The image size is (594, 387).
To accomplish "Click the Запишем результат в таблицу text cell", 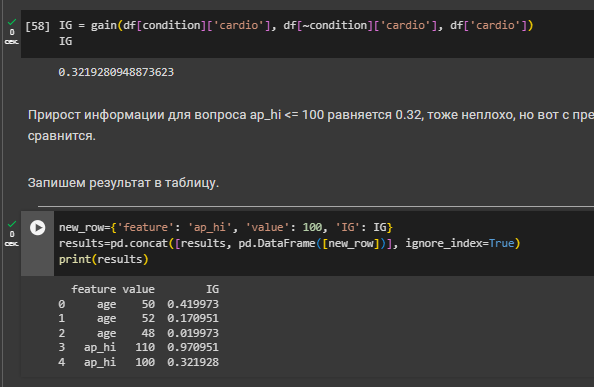I will coord(123,183).
